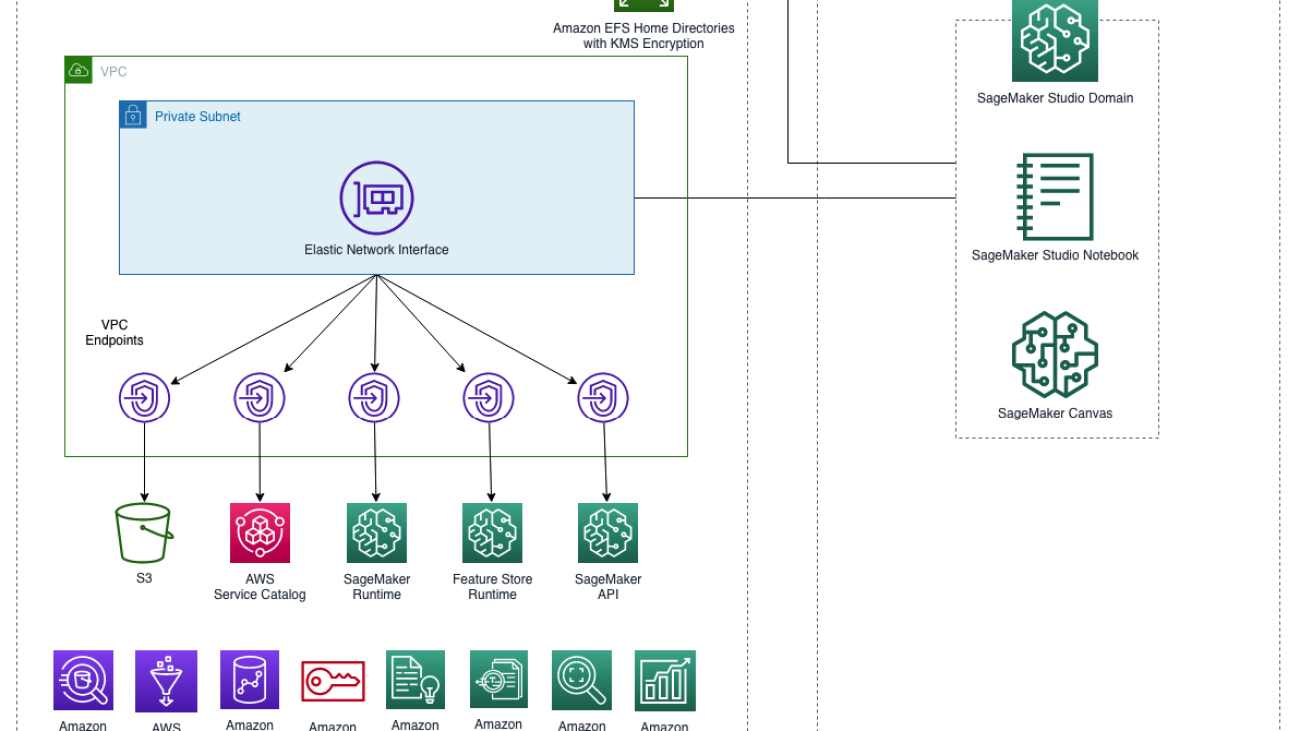This screenshot has width=1300, height=731.
Task: Click the SageMaker Canvas icon
Action: click(1055, 355)
